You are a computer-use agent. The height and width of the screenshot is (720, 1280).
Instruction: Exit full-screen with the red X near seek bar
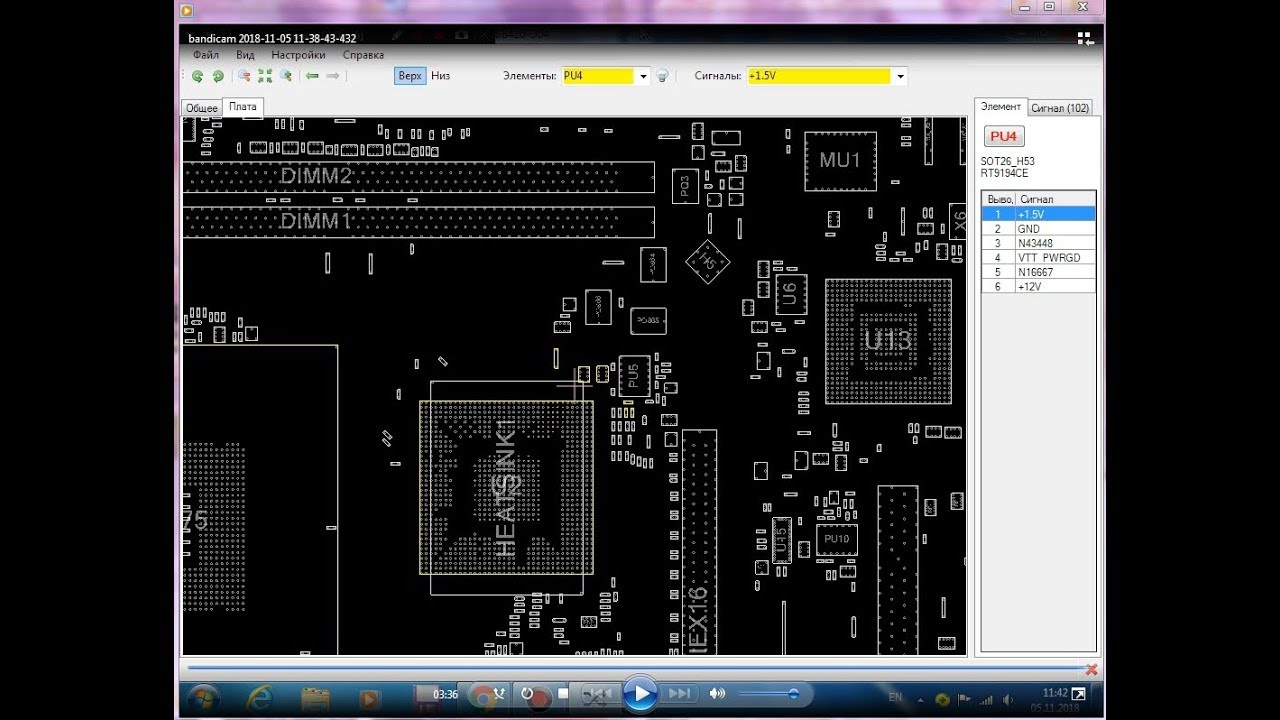1091,669
